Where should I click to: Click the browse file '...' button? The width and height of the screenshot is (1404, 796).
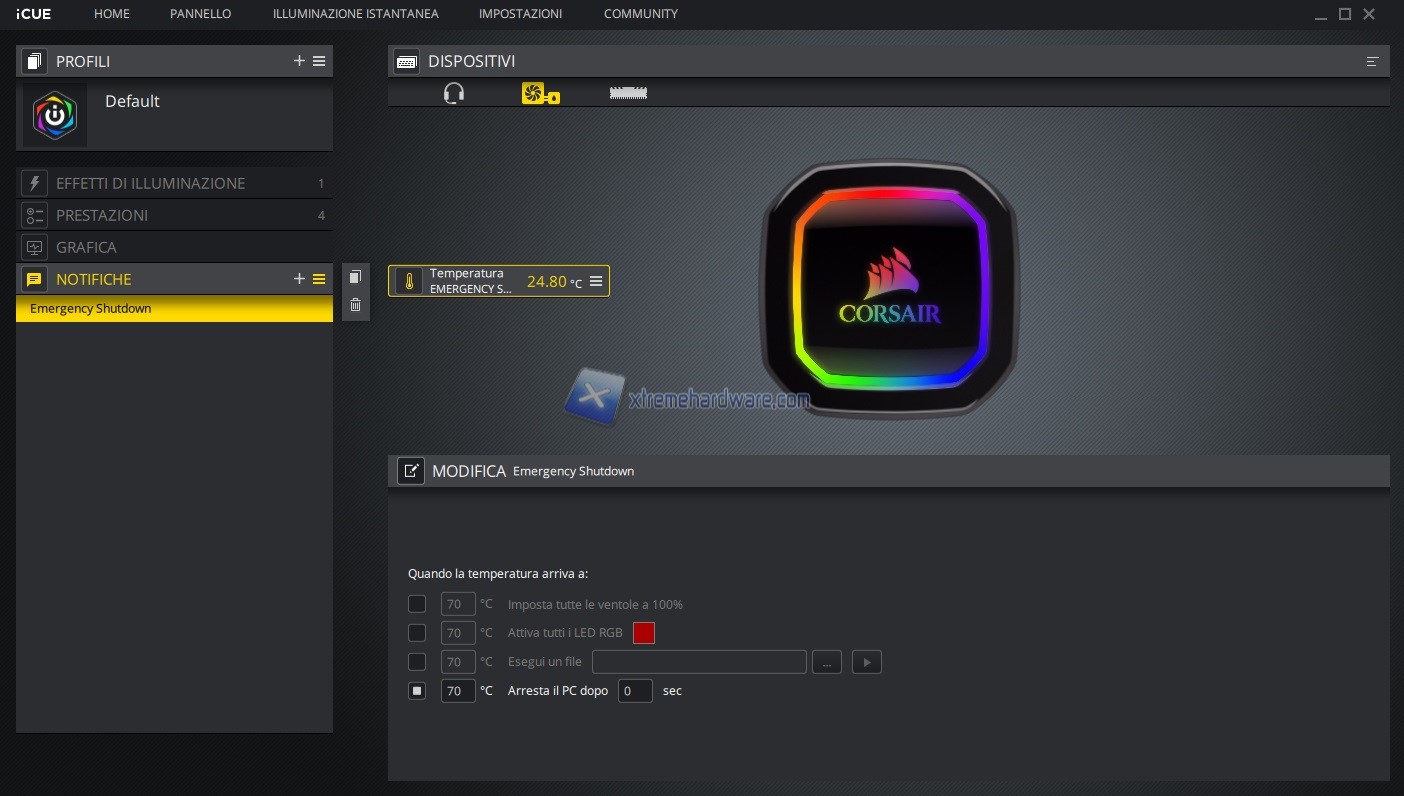826,662
